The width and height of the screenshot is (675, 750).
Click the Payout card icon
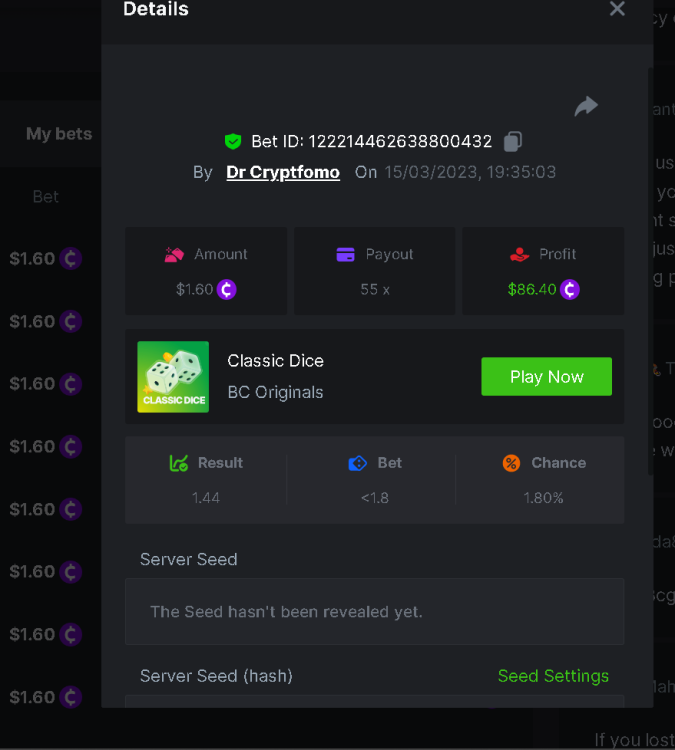(346, 254)
